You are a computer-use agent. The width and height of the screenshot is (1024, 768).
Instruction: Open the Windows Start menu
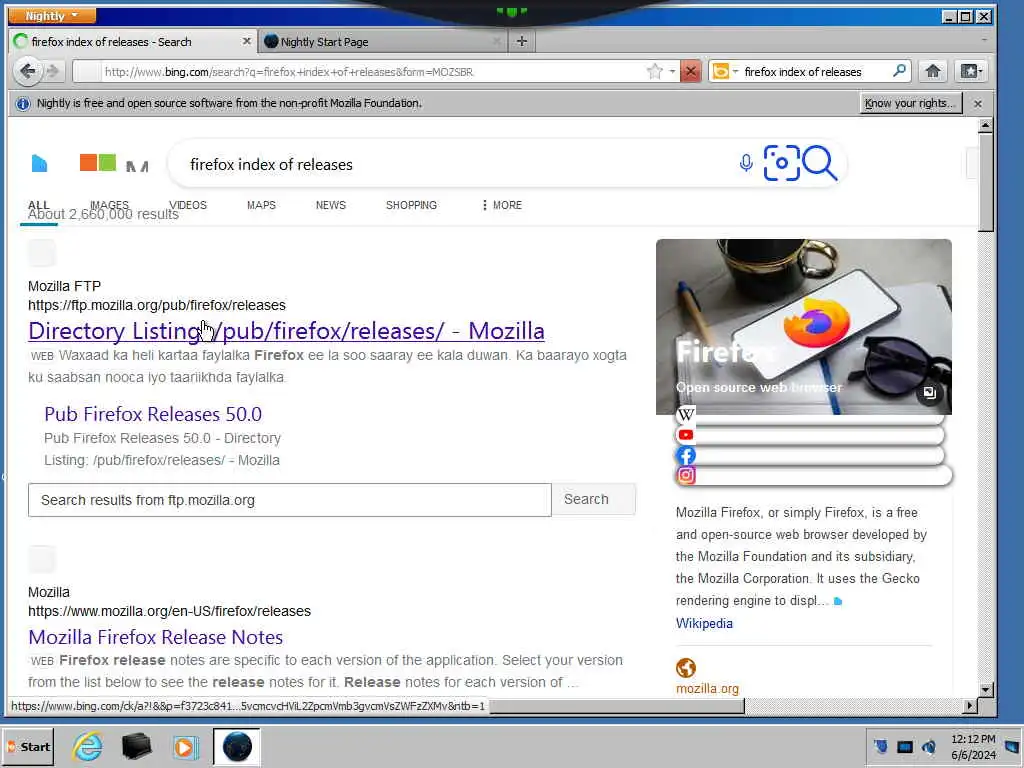pos(28,746)
